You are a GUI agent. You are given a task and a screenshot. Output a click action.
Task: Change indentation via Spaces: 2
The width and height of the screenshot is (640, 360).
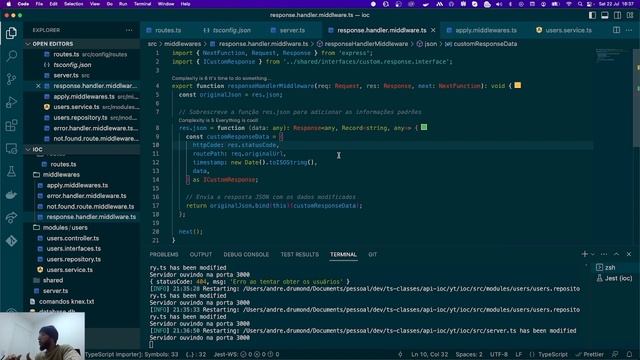469,354
